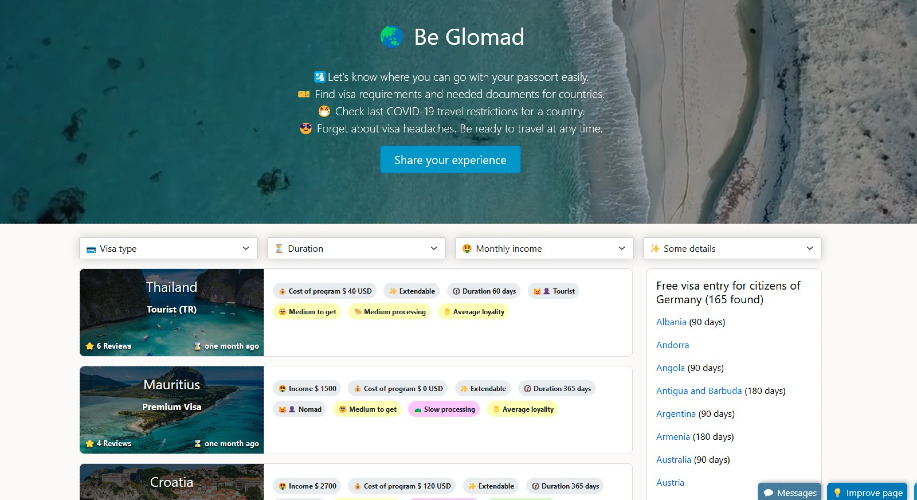Click the Visa type chevron arrow

[x=246, y=249]
